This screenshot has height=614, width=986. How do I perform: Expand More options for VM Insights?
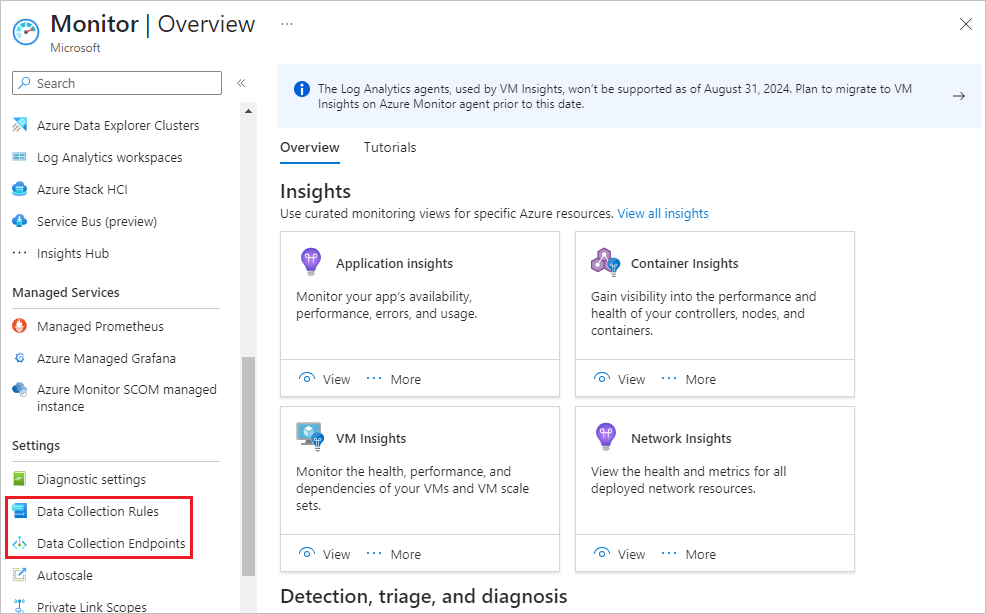[394, 554]
